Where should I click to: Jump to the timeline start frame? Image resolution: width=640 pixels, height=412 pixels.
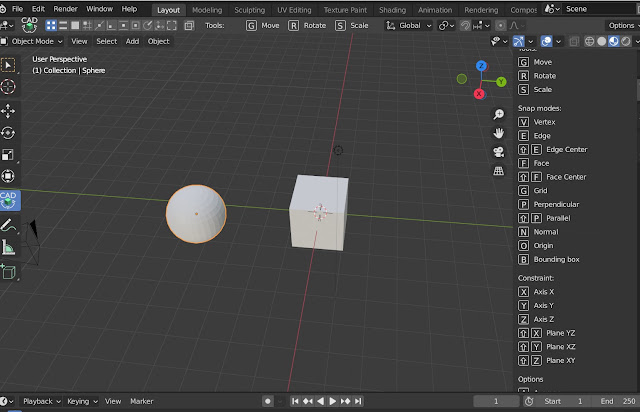click(x=295, y=401)
